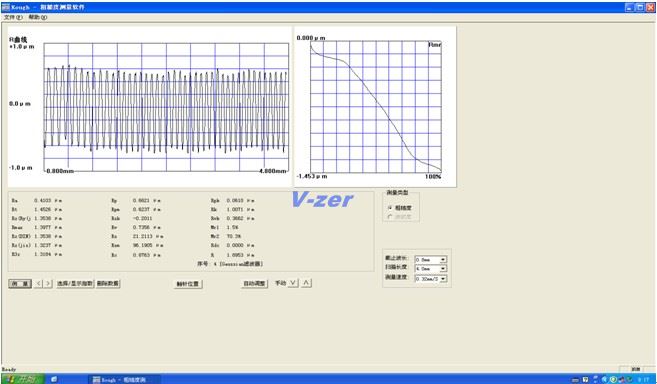The image size is (657, 384).
Task: Open the measurement speed dropdown
Action: tap(443, 279)
